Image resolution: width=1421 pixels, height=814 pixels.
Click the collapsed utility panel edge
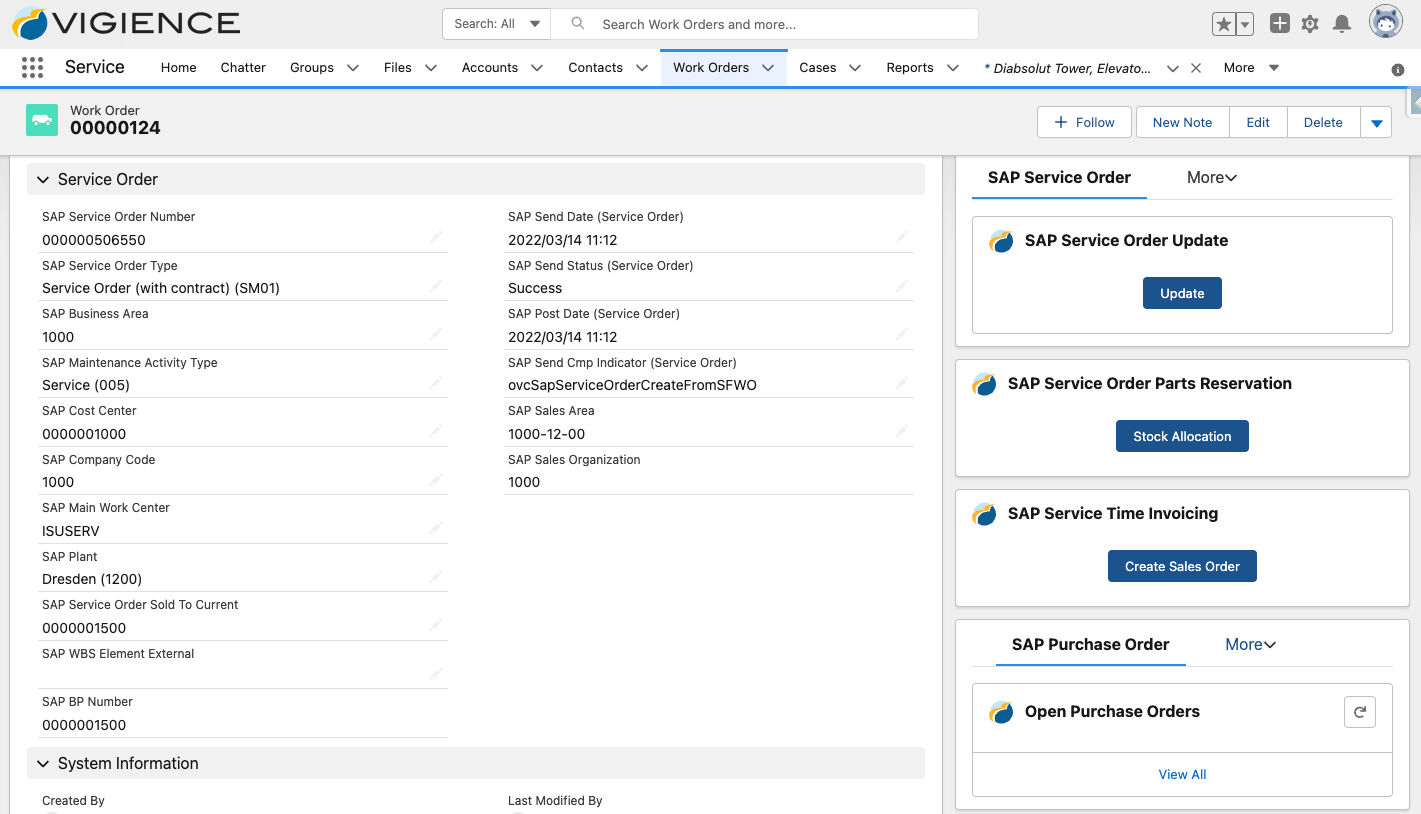(1414, 103)
